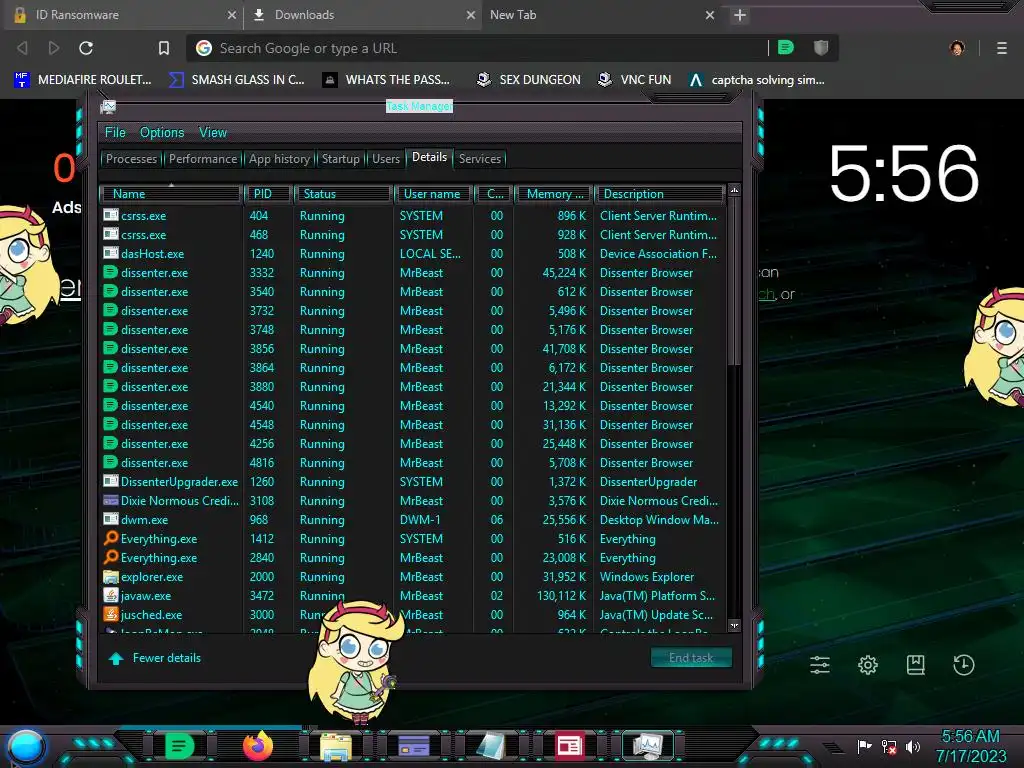Click the bookmark page icon
The image size is (1024, 768).
click(x=164, y=48)
